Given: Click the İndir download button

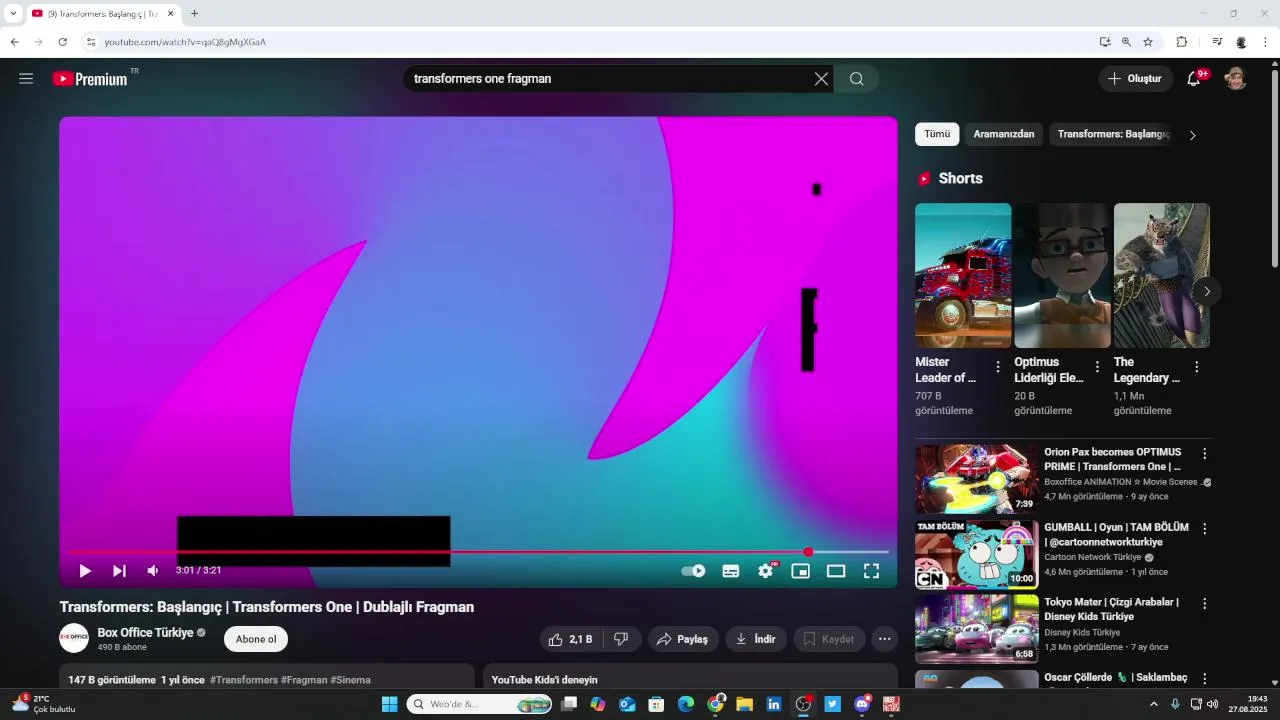Looking at the screenshot, I should click(x=756, y=639).
